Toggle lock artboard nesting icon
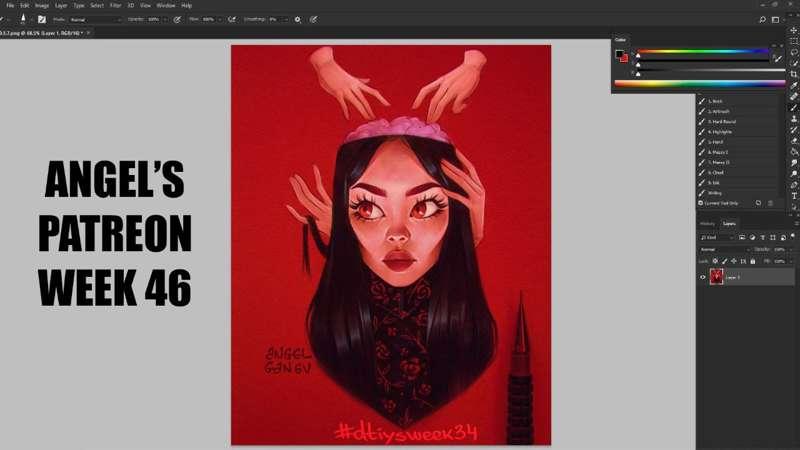 pyautogui.click(x=743, y=261)
